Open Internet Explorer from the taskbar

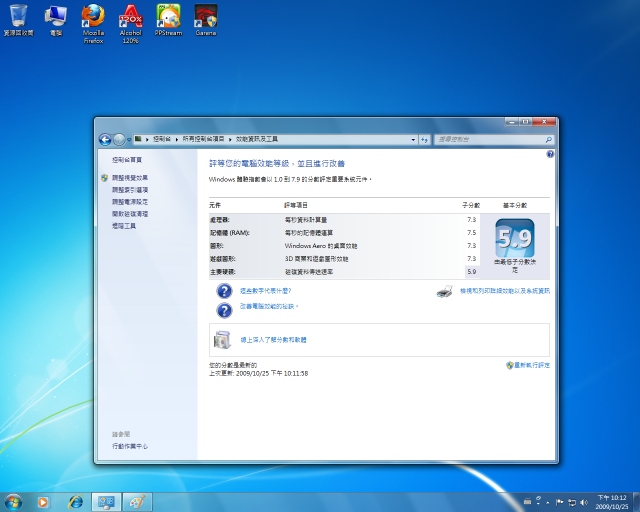pyautogui.click(x=76, y=502)
